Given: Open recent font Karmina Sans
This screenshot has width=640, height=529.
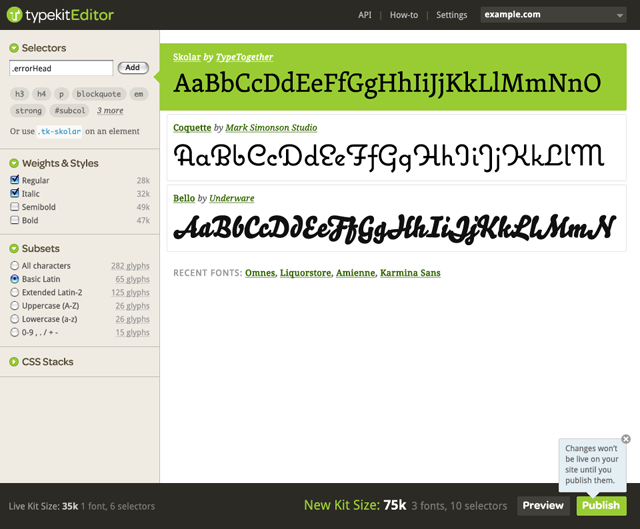Looking at the screenshot, I should (410, 273).
